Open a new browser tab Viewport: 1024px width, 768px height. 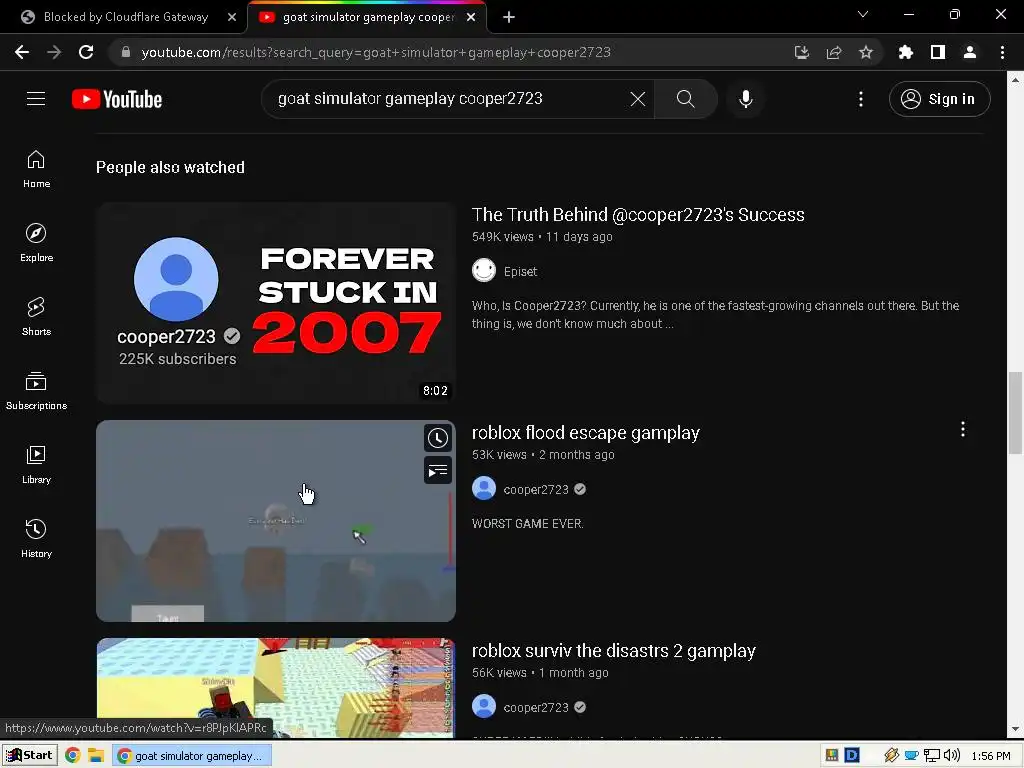[509, 17]
